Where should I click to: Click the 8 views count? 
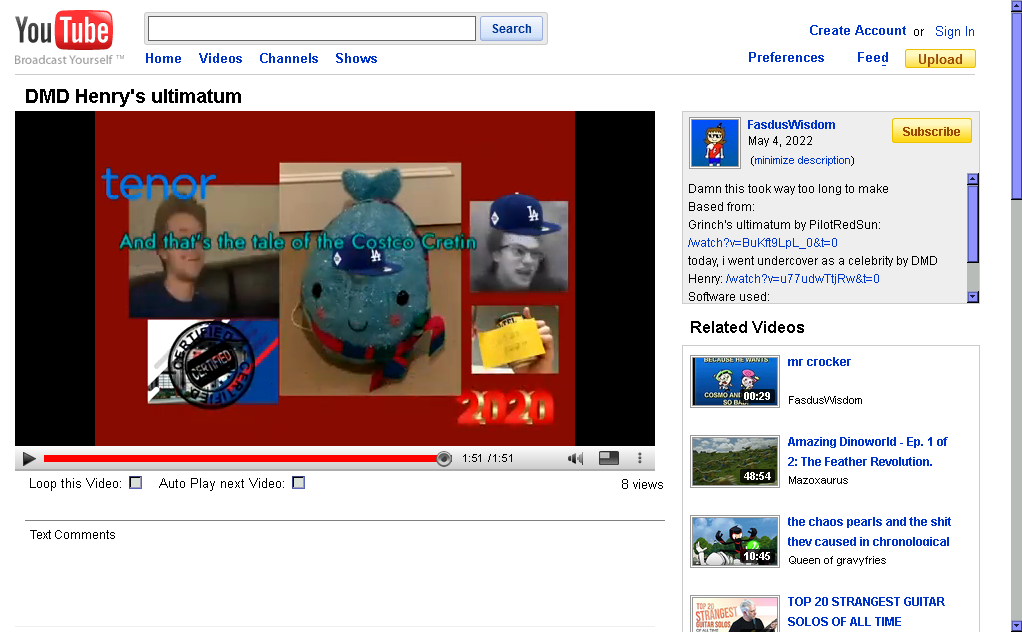(x=642, y=484)
